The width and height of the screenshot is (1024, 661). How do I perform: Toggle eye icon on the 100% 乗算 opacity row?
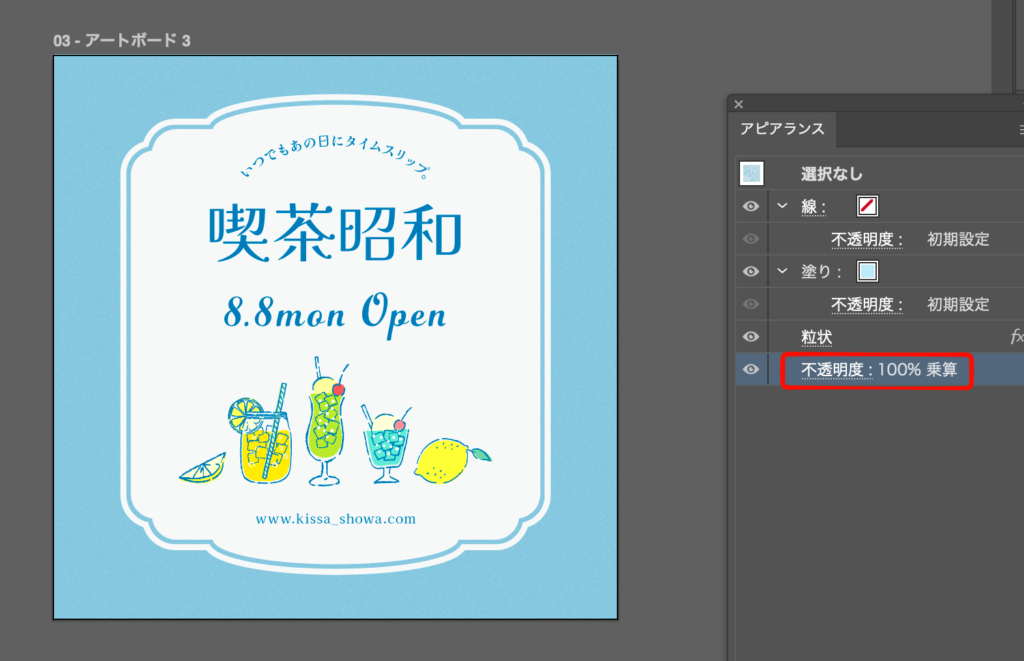pyautogui.click(x=751, y=370)
